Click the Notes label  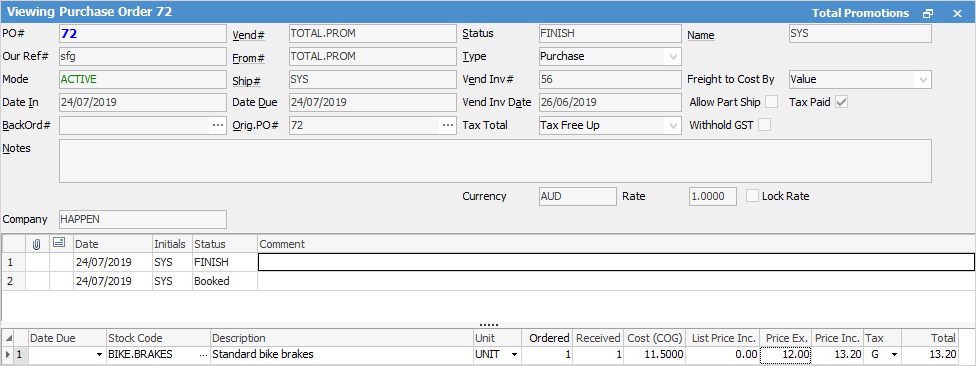pos(17,148)
